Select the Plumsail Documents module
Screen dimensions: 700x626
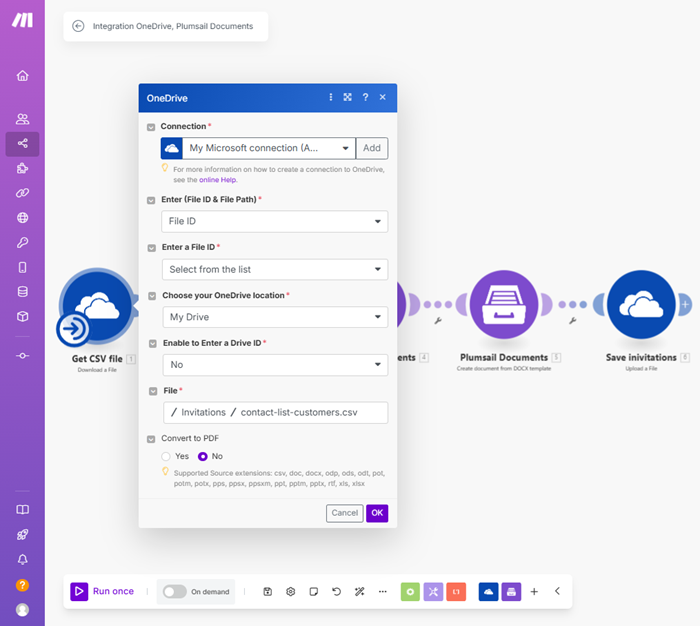pos(504,305)
